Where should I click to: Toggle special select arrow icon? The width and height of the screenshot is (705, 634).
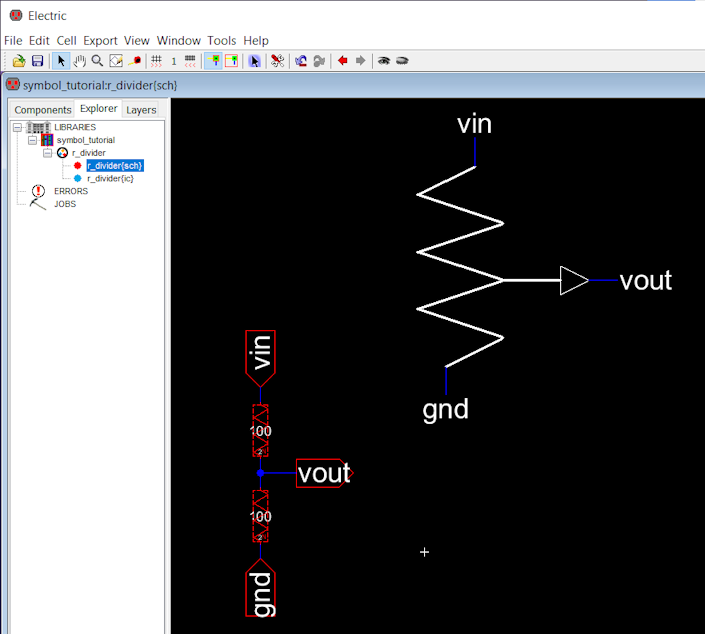click(254, 61)
